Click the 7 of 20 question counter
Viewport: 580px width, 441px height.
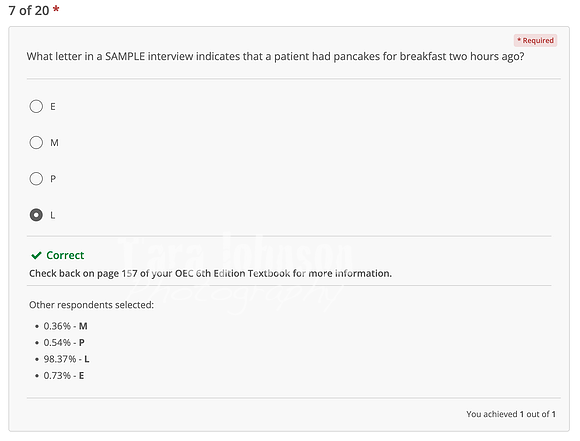[x=28, y=10]
